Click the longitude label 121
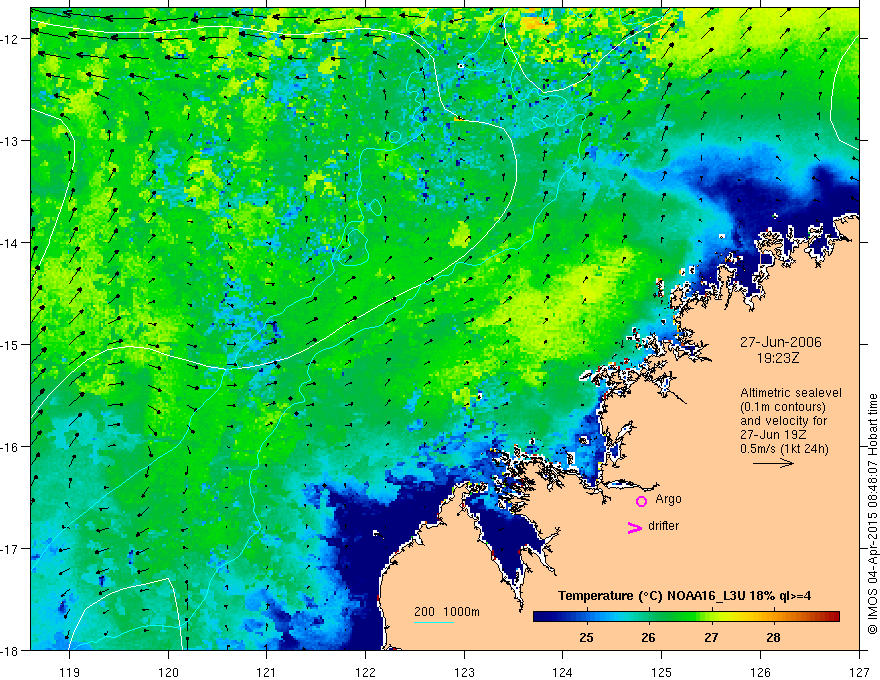The width and height of the screenshot is (880, 680). [x=267, y=672]
